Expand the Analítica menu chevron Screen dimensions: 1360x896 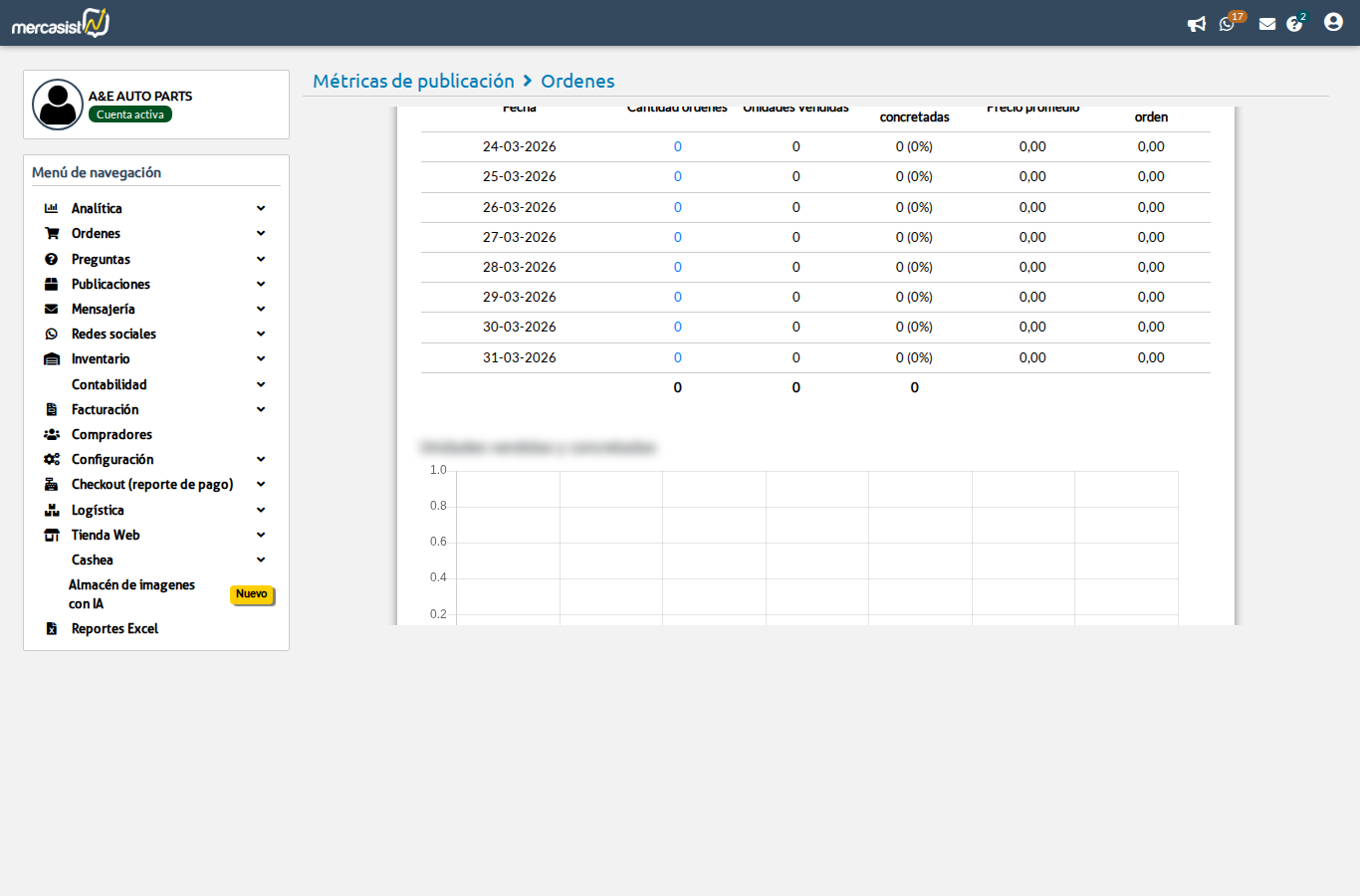261,208
